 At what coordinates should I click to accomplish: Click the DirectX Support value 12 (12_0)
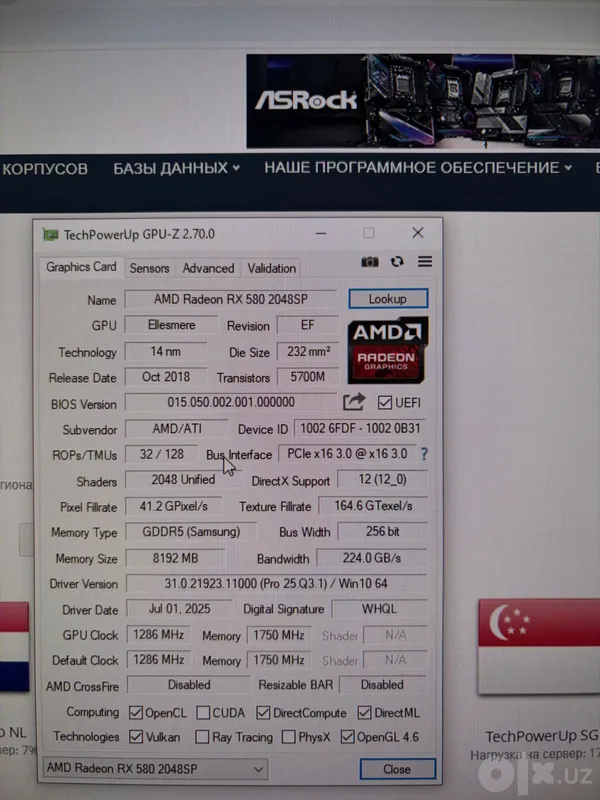[382, 480]
